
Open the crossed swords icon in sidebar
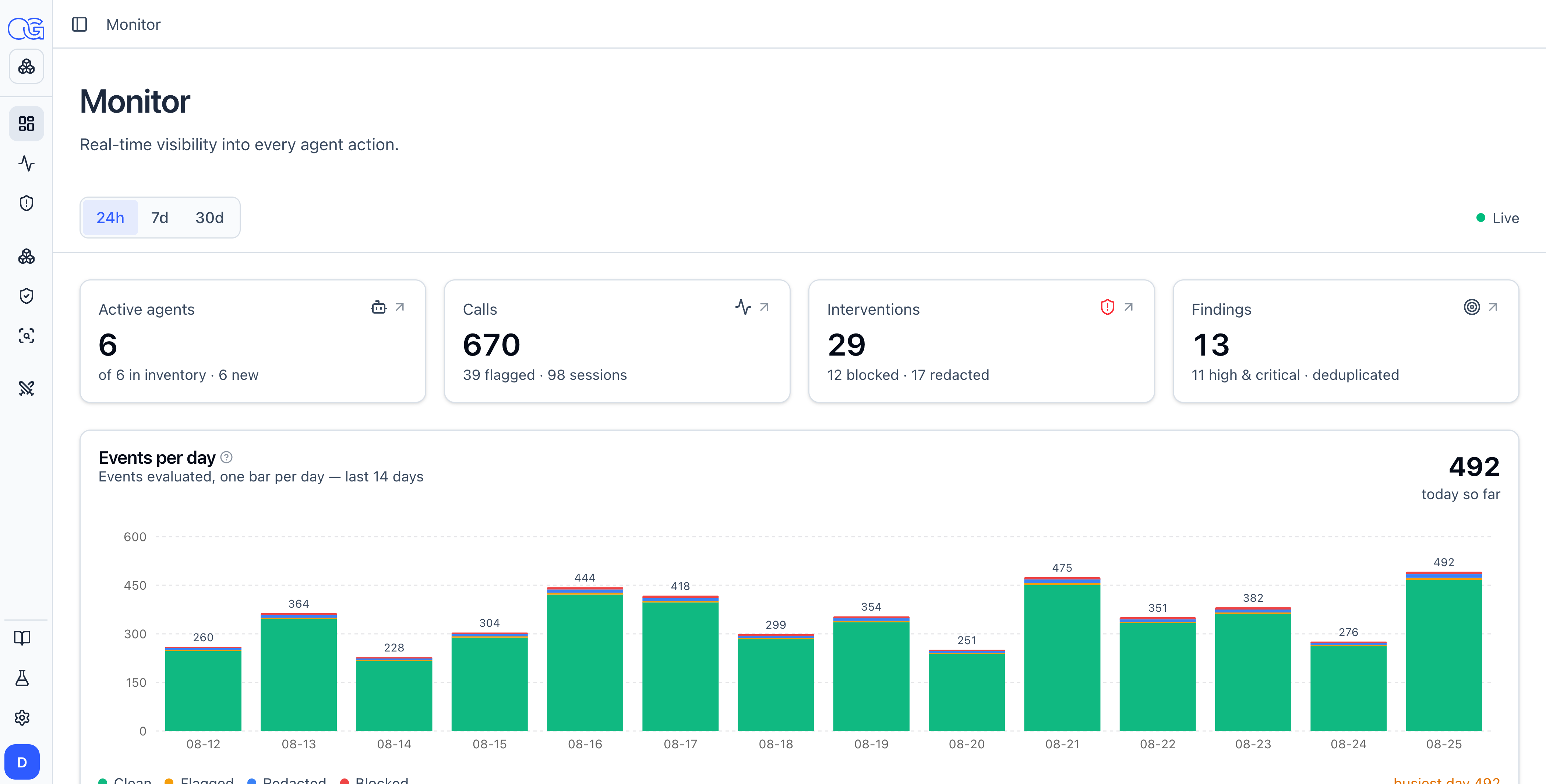[x=27, y=388]
